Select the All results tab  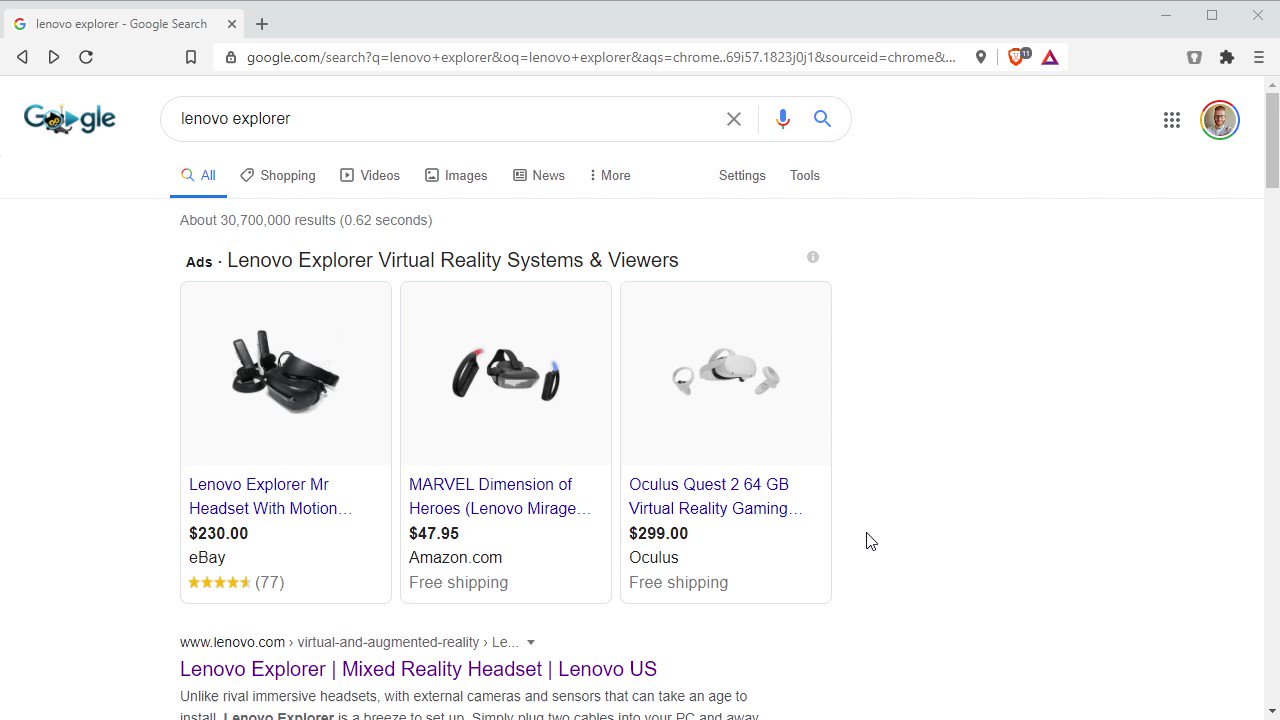tap(198, 175)
